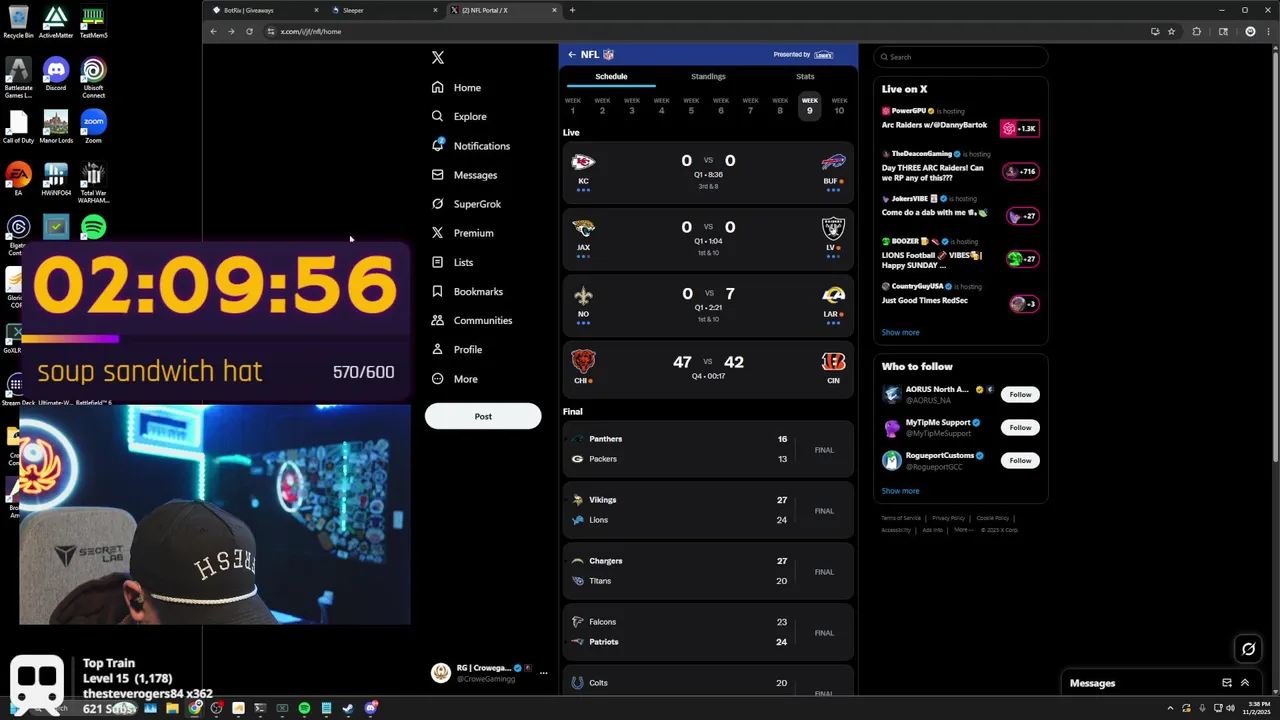
Task: Click the Rams team logo
Action: [833, 294]
